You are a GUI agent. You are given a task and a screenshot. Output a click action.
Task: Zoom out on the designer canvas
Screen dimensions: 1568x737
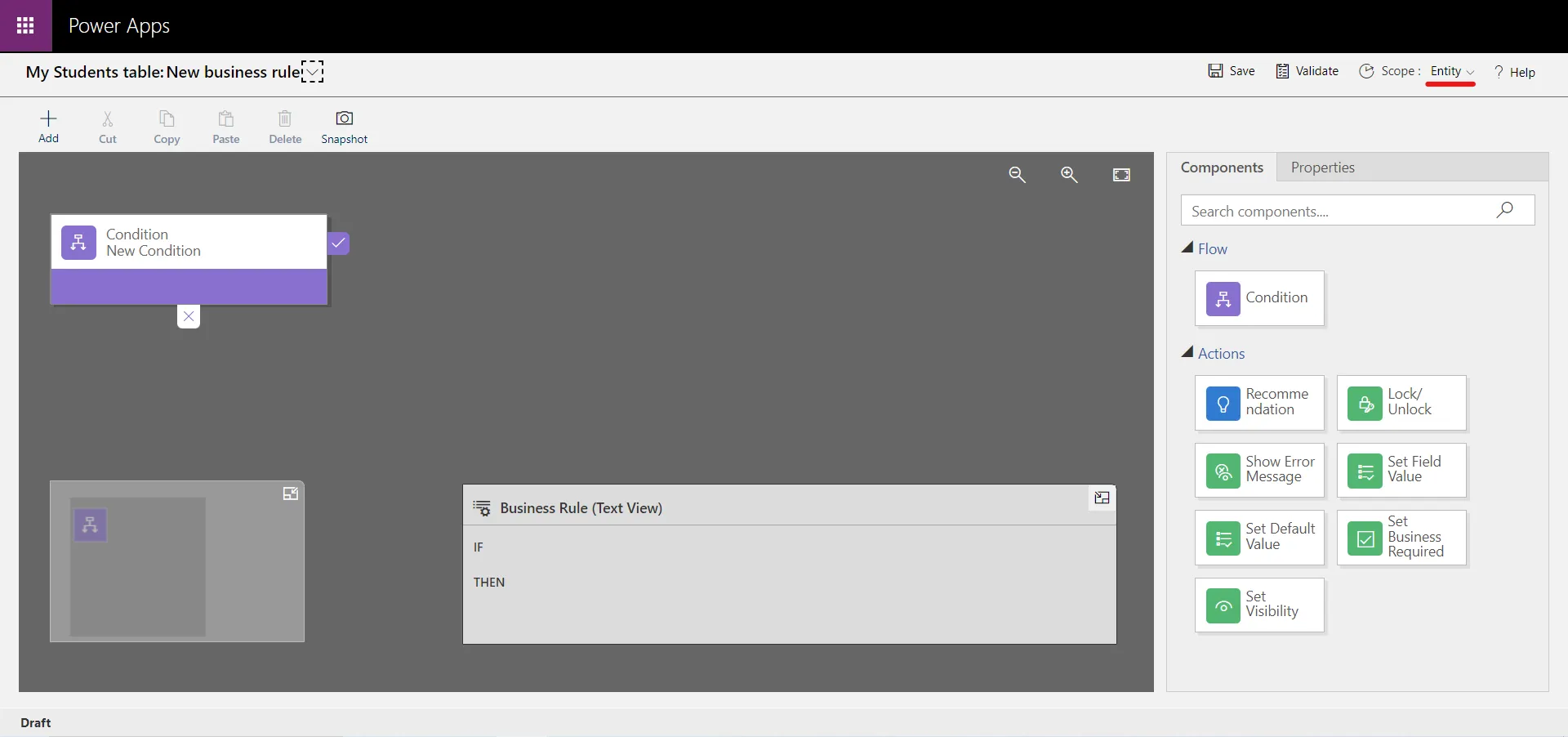coord(1017,175)
